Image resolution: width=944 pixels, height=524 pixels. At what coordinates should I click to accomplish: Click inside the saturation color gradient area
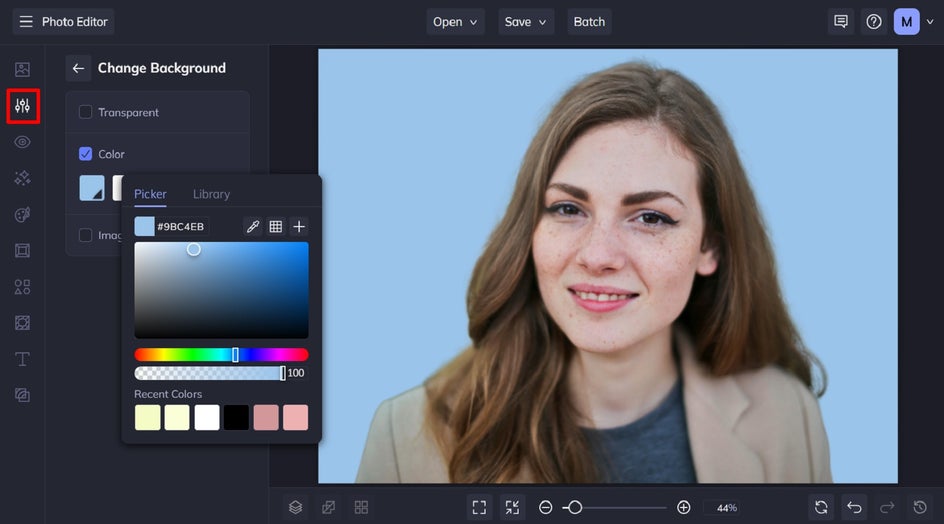click(x=222, y=290)
